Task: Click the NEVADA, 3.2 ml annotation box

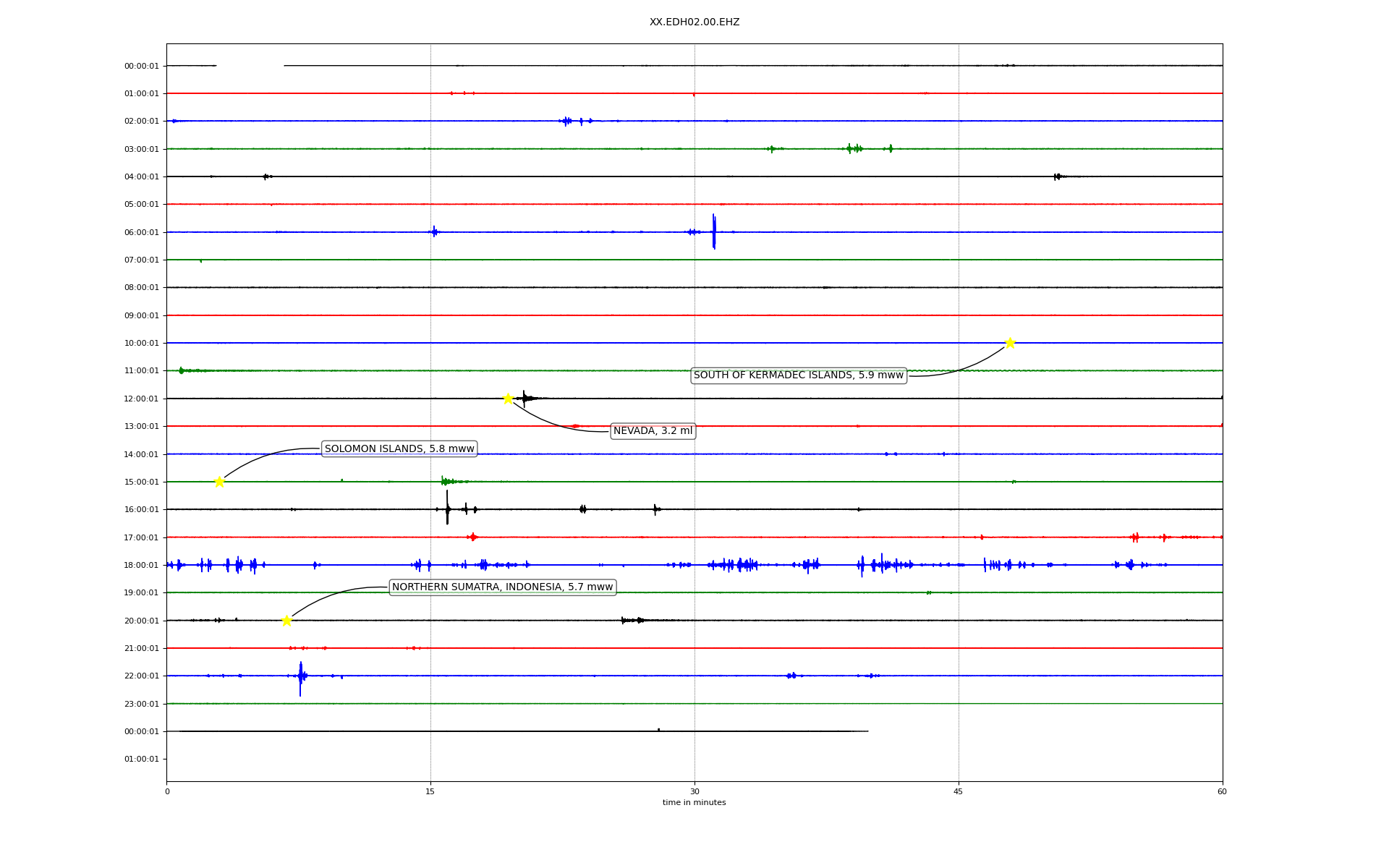Action: click(653, 431)
